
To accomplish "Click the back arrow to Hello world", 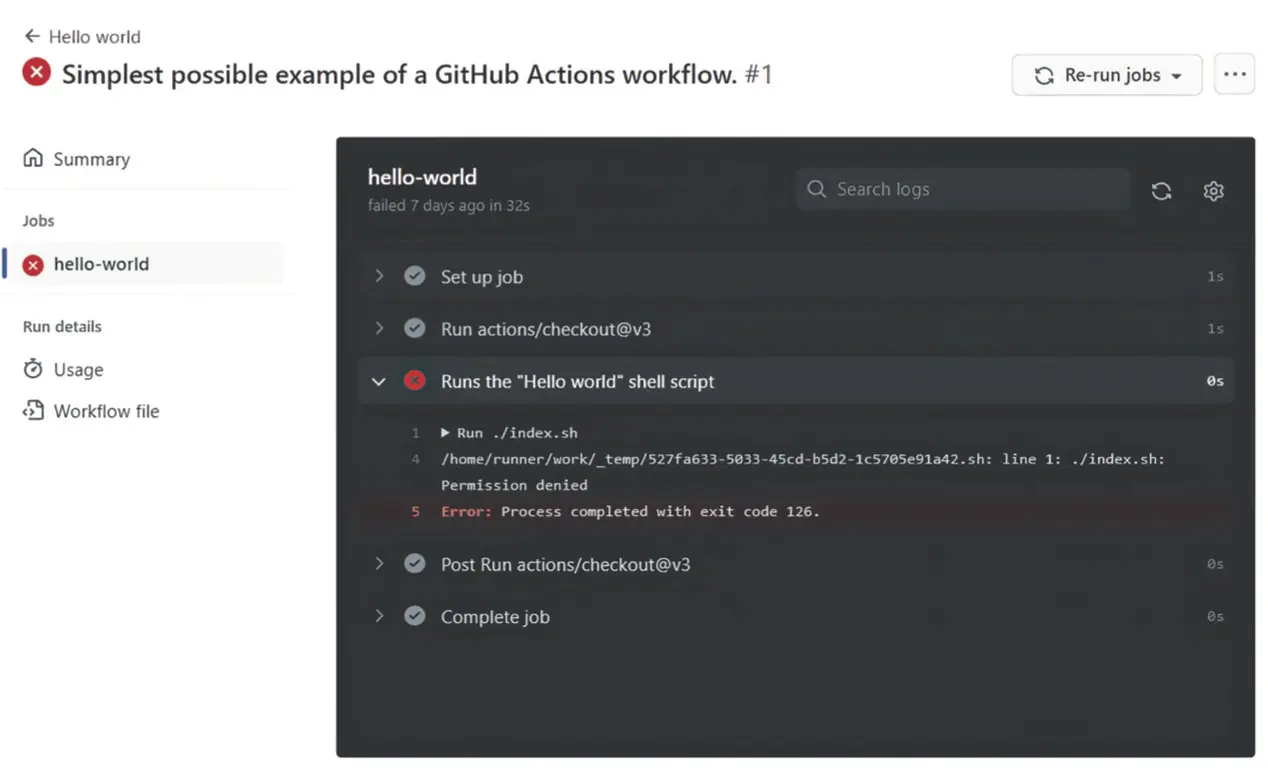I will point(32,37).
